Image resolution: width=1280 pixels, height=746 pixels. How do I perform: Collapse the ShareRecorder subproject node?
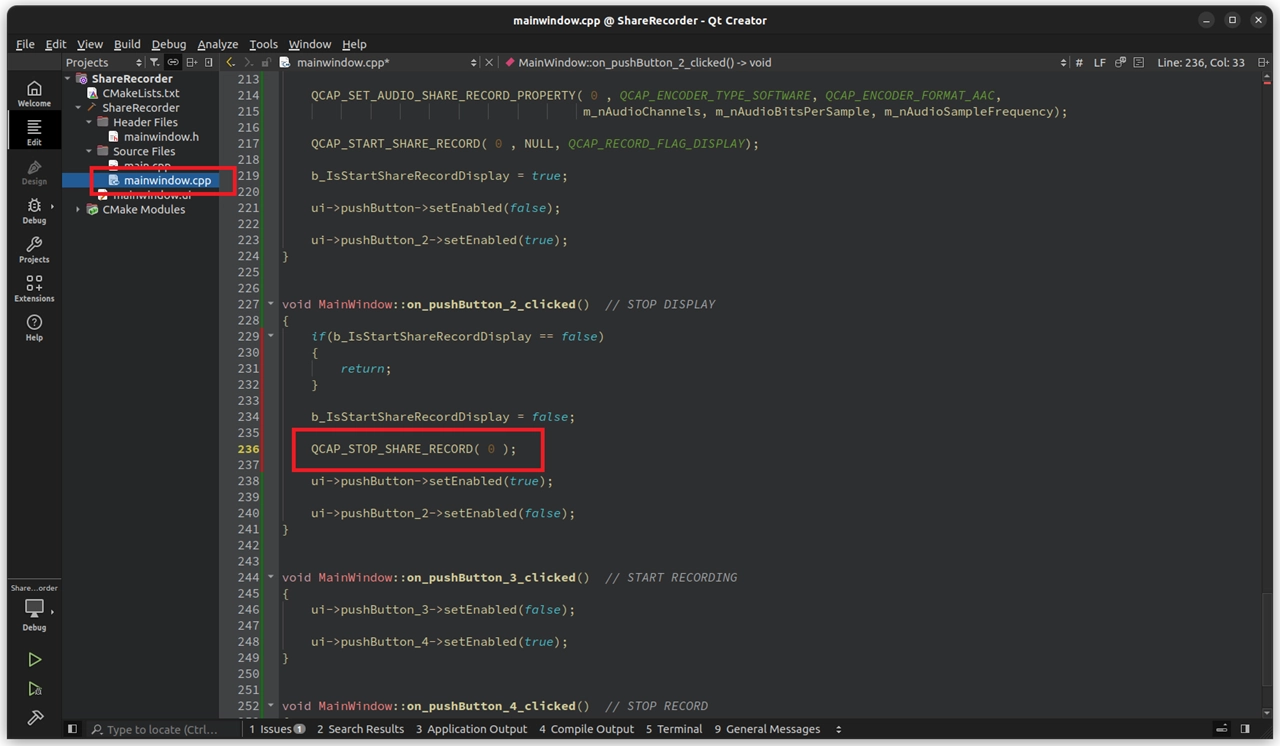[79, 108]
